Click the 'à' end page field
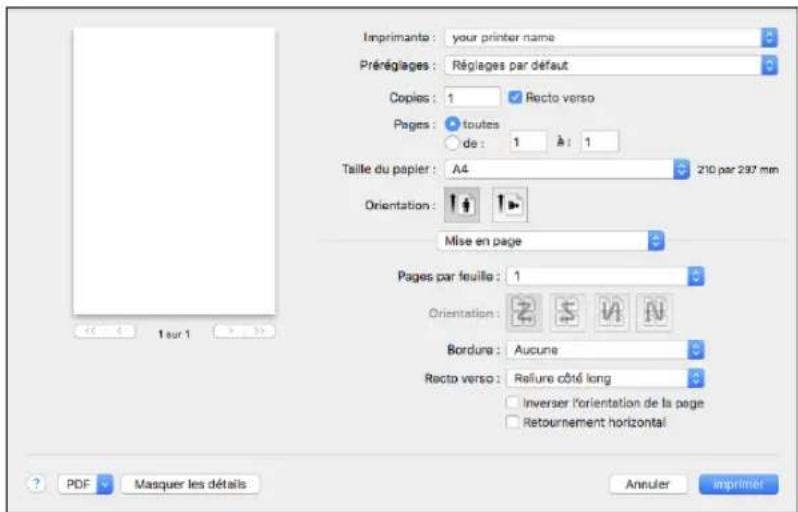 click(x=600, y=141)
